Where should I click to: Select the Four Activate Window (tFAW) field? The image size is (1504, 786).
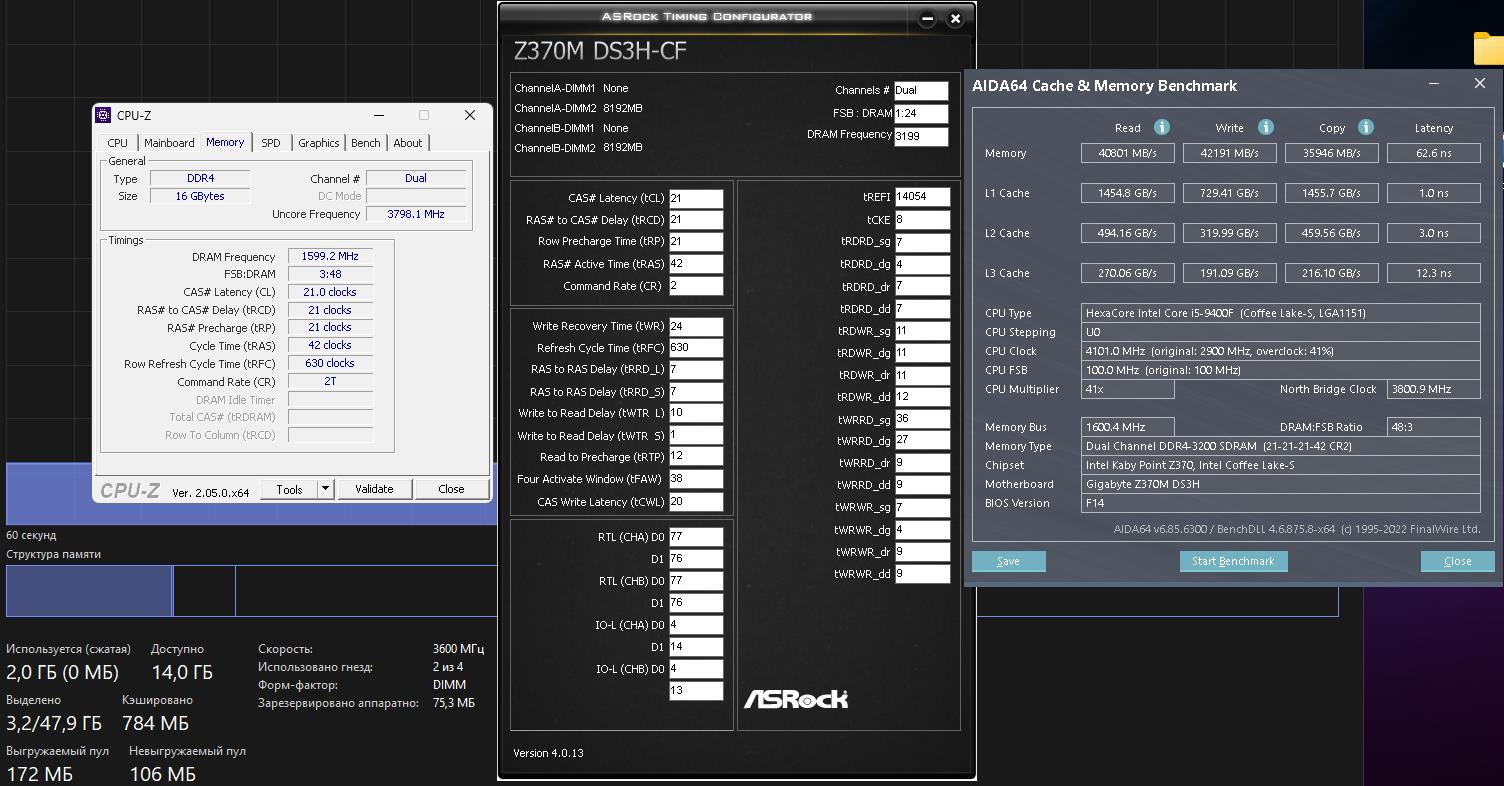(x=696, y=479)
